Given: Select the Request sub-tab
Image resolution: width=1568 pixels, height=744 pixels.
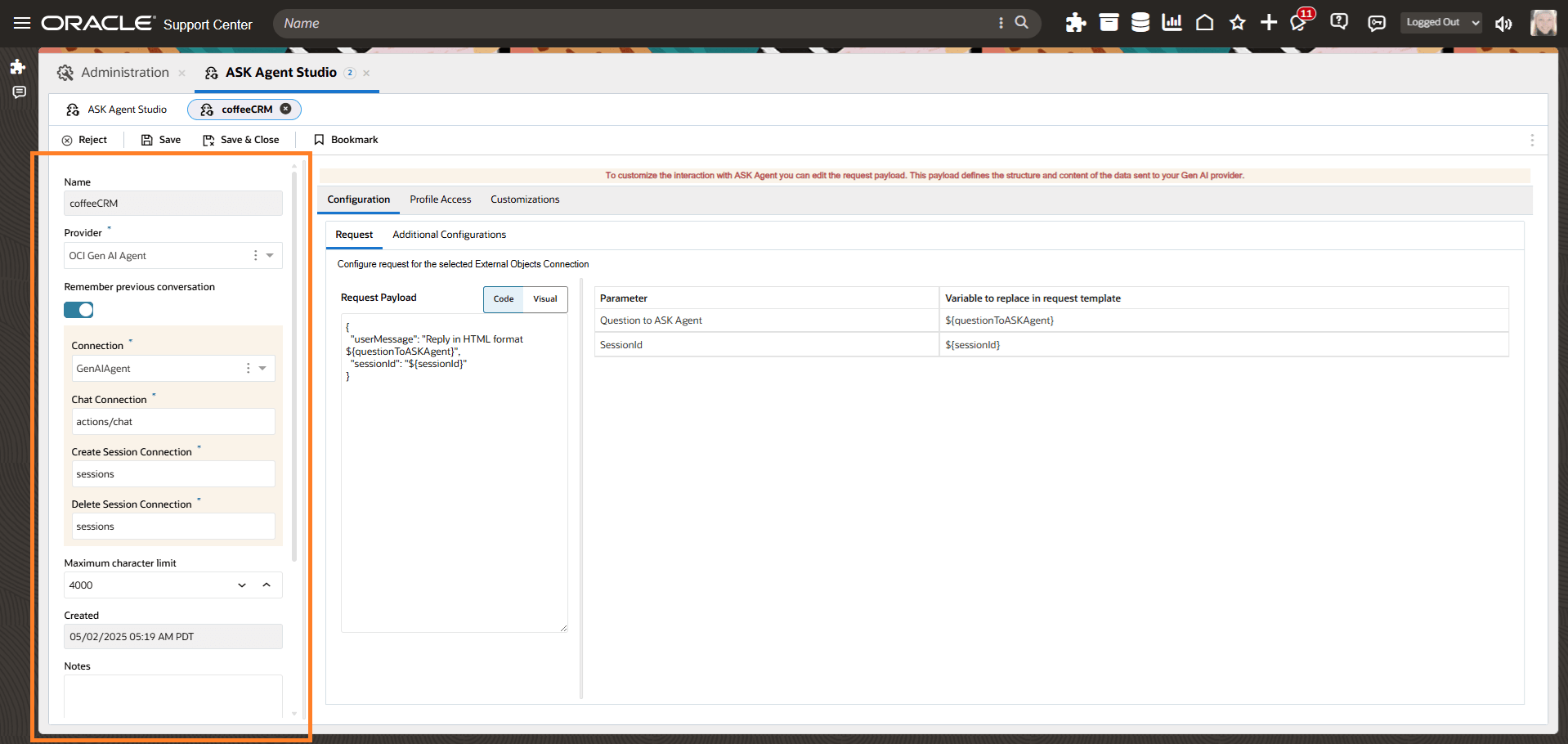Looking at the screenshot, I should (x=354, y=235).
